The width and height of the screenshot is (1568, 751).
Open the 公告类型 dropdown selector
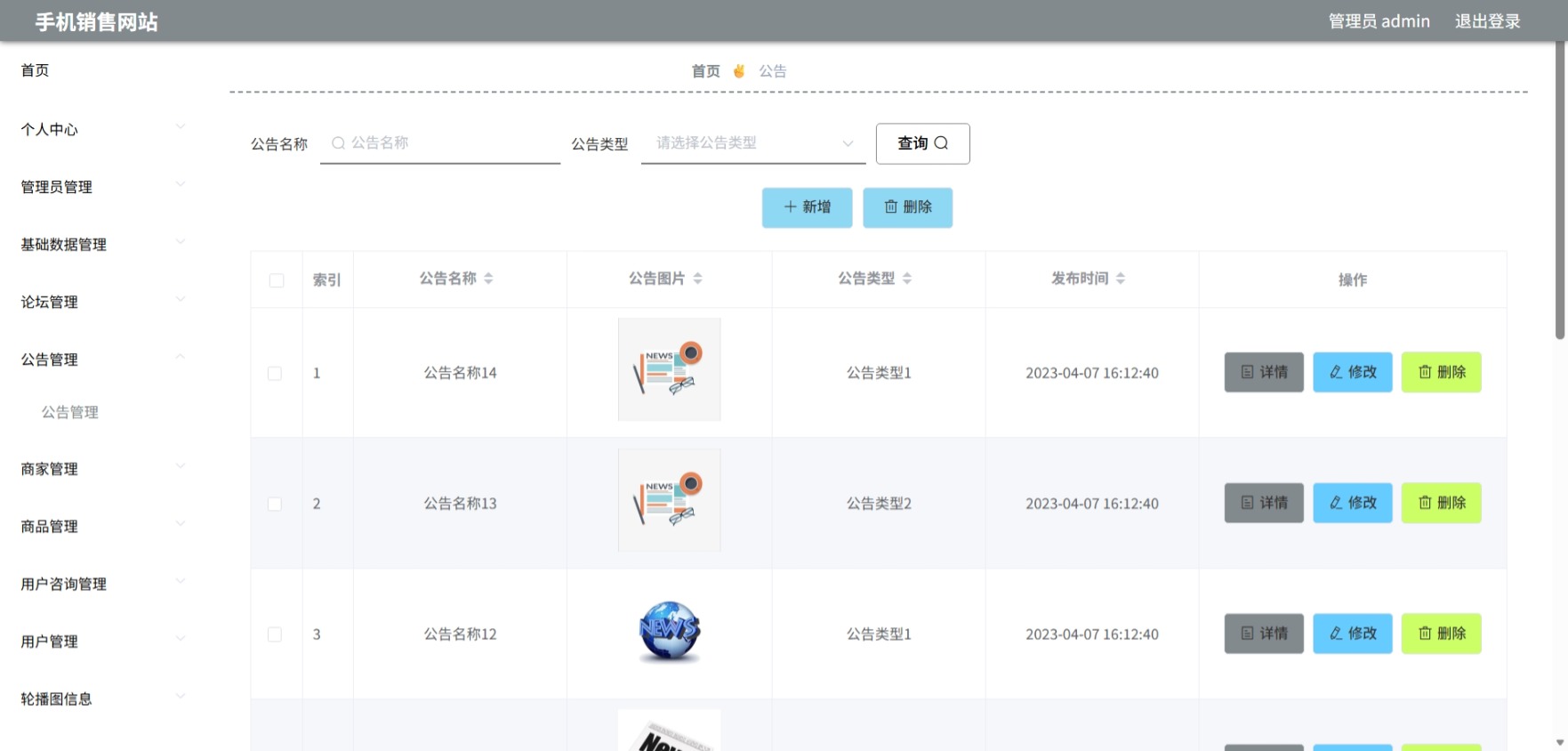coord(753,143)
